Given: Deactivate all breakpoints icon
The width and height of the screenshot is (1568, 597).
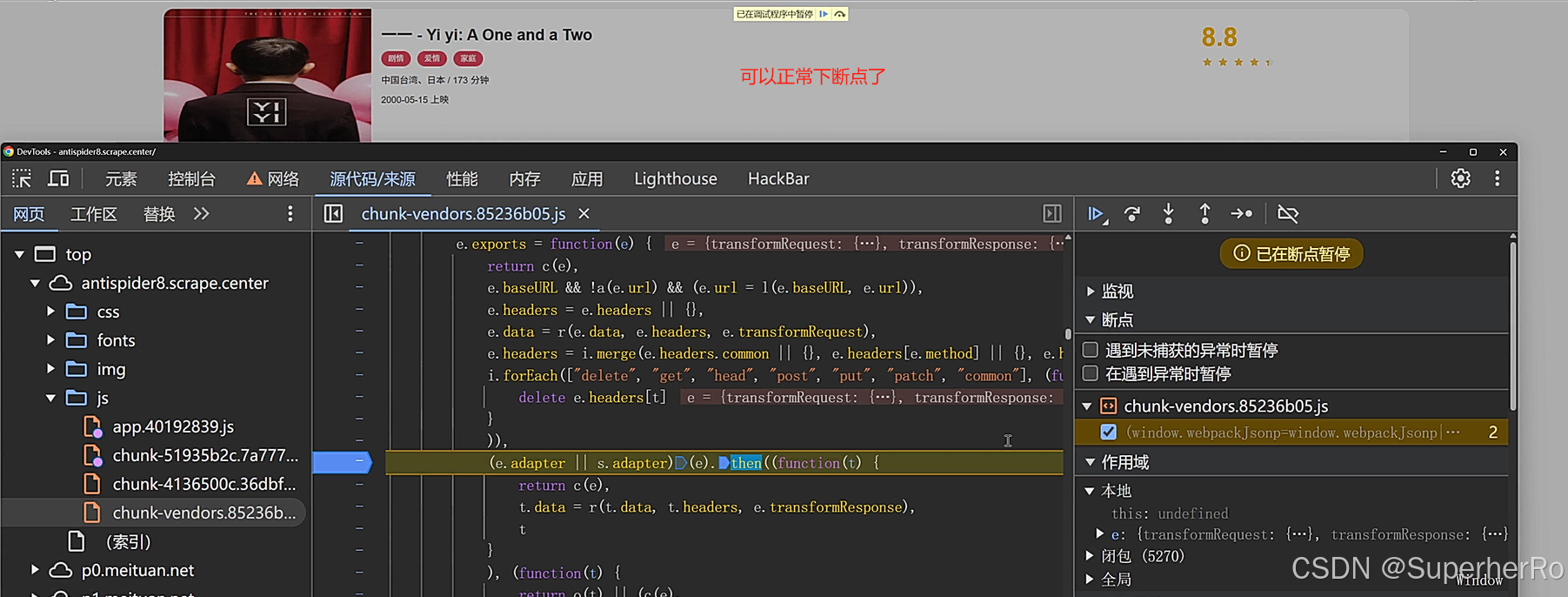Looking at the screenshot, I should point(1288,214).
